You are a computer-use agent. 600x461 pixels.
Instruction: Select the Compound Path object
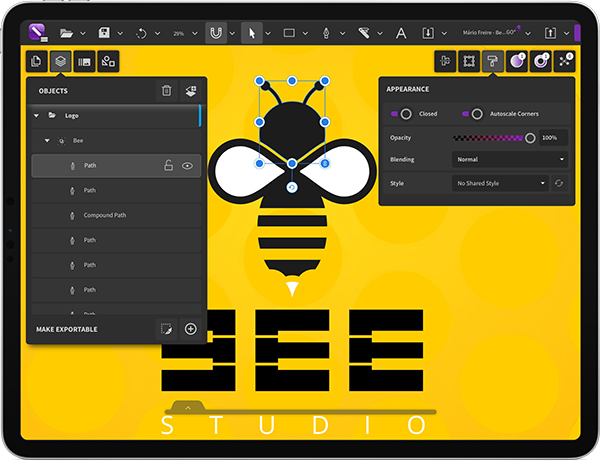(x=104, y=215)
